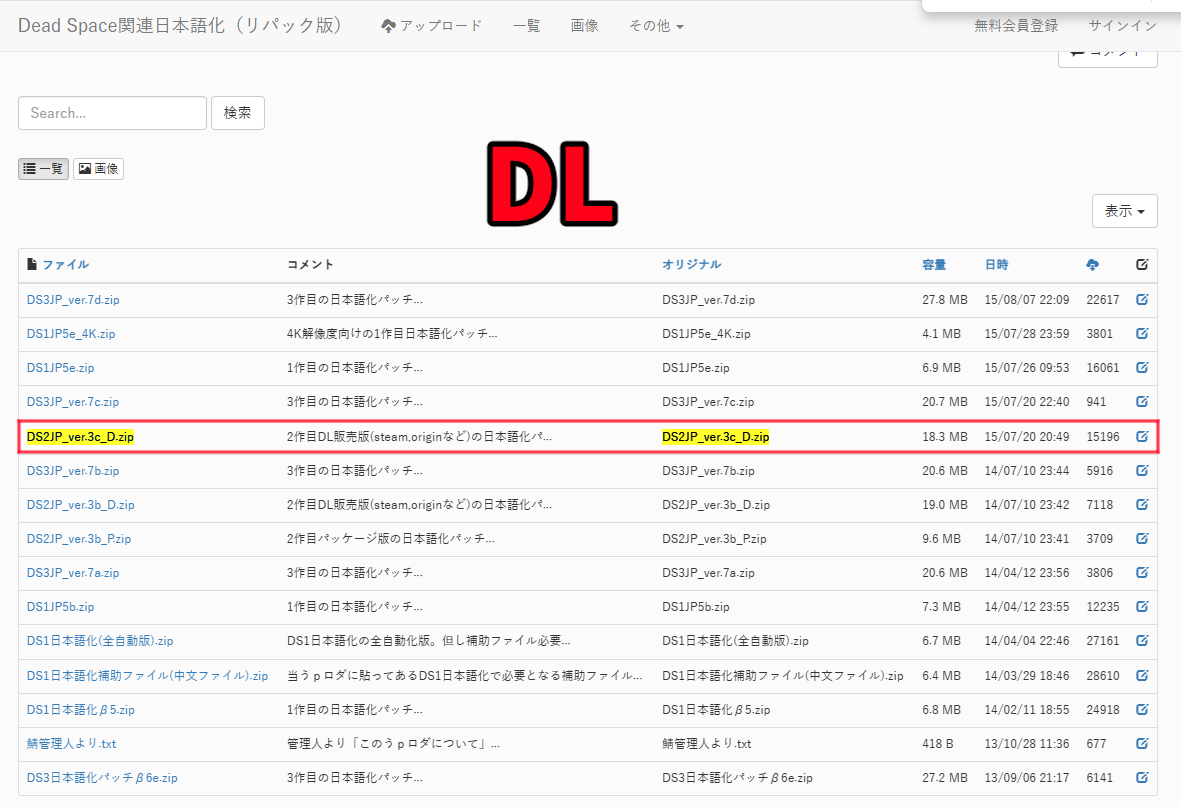Open the 表示 dropdown
The height and width of the screenshot is (807, 1181).
(1124, 211)
